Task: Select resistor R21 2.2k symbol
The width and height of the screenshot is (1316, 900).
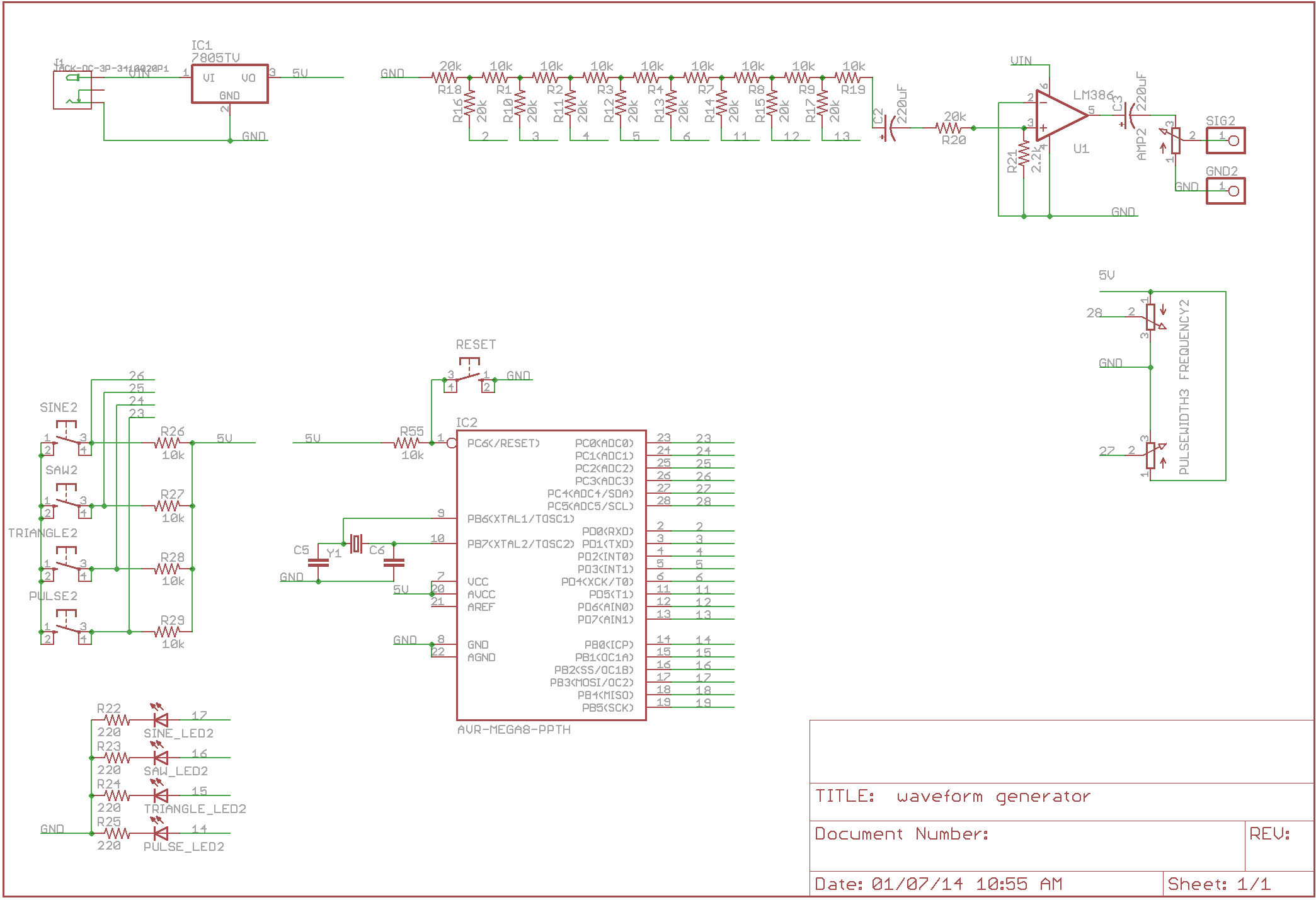Action: (1024, 154)
